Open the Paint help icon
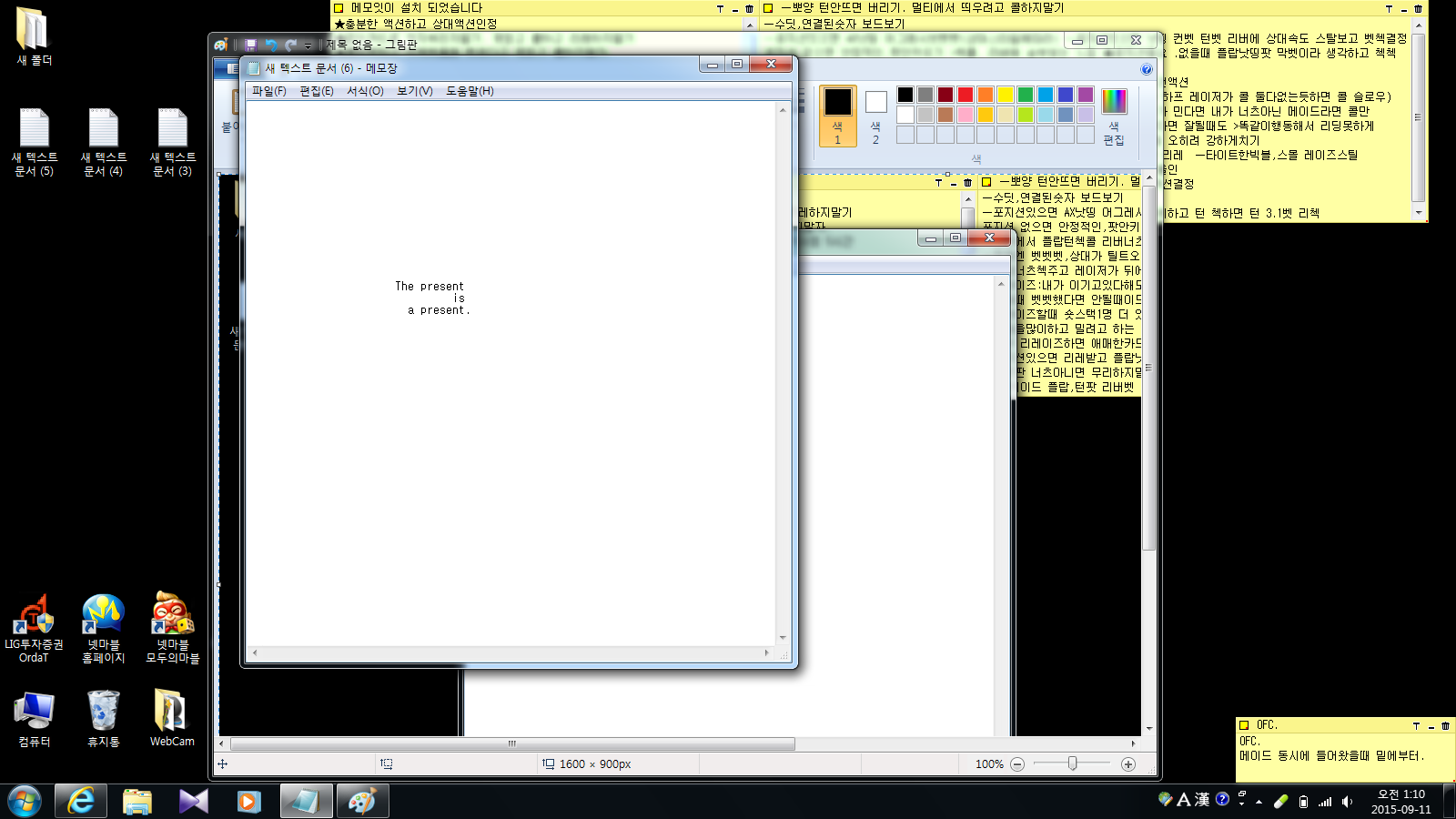The width and height of the screenshot is (1456, 819). [x=1146, y=69]
